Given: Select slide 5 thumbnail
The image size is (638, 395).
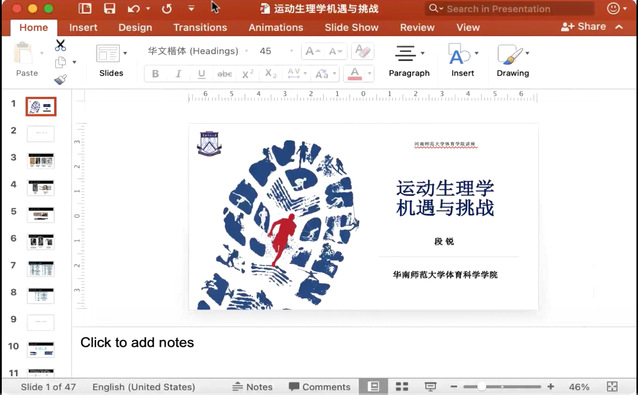Looking at the screenshot, I should (41, 214).
